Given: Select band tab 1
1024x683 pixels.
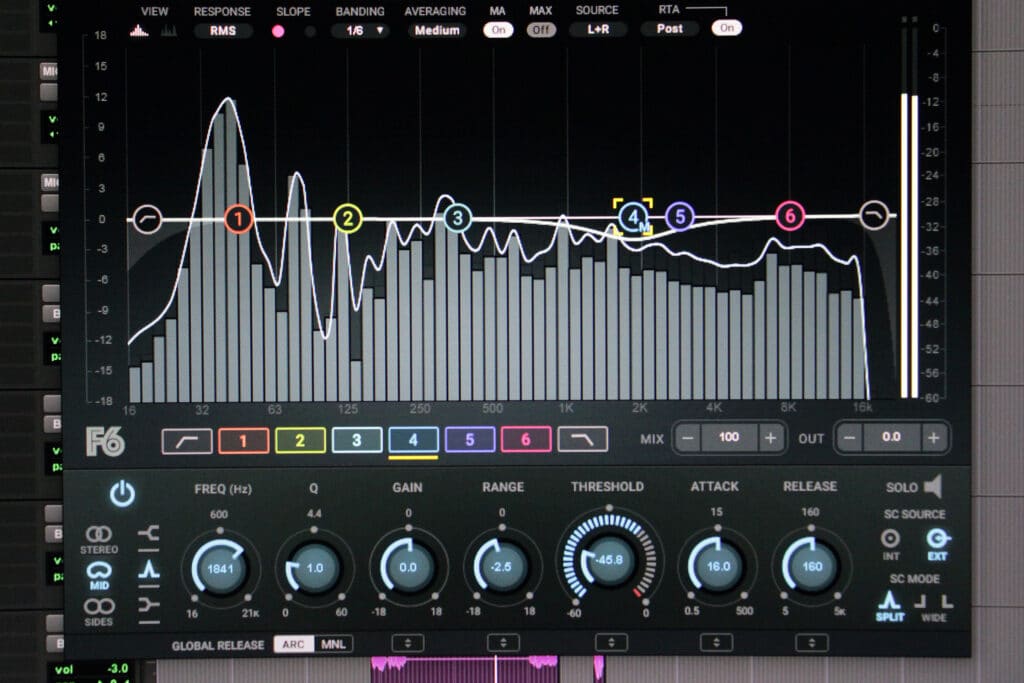Looking at the screenshot, I should [x=243, y=441].
